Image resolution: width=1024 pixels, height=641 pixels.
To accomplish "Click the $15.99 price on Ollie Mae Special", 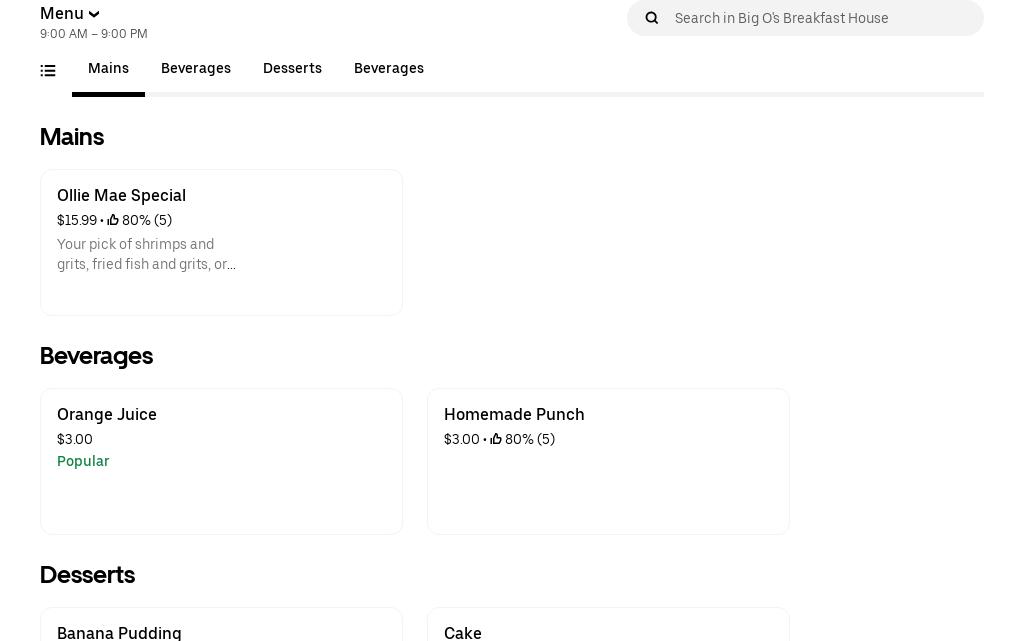I will tap(77, 221).
